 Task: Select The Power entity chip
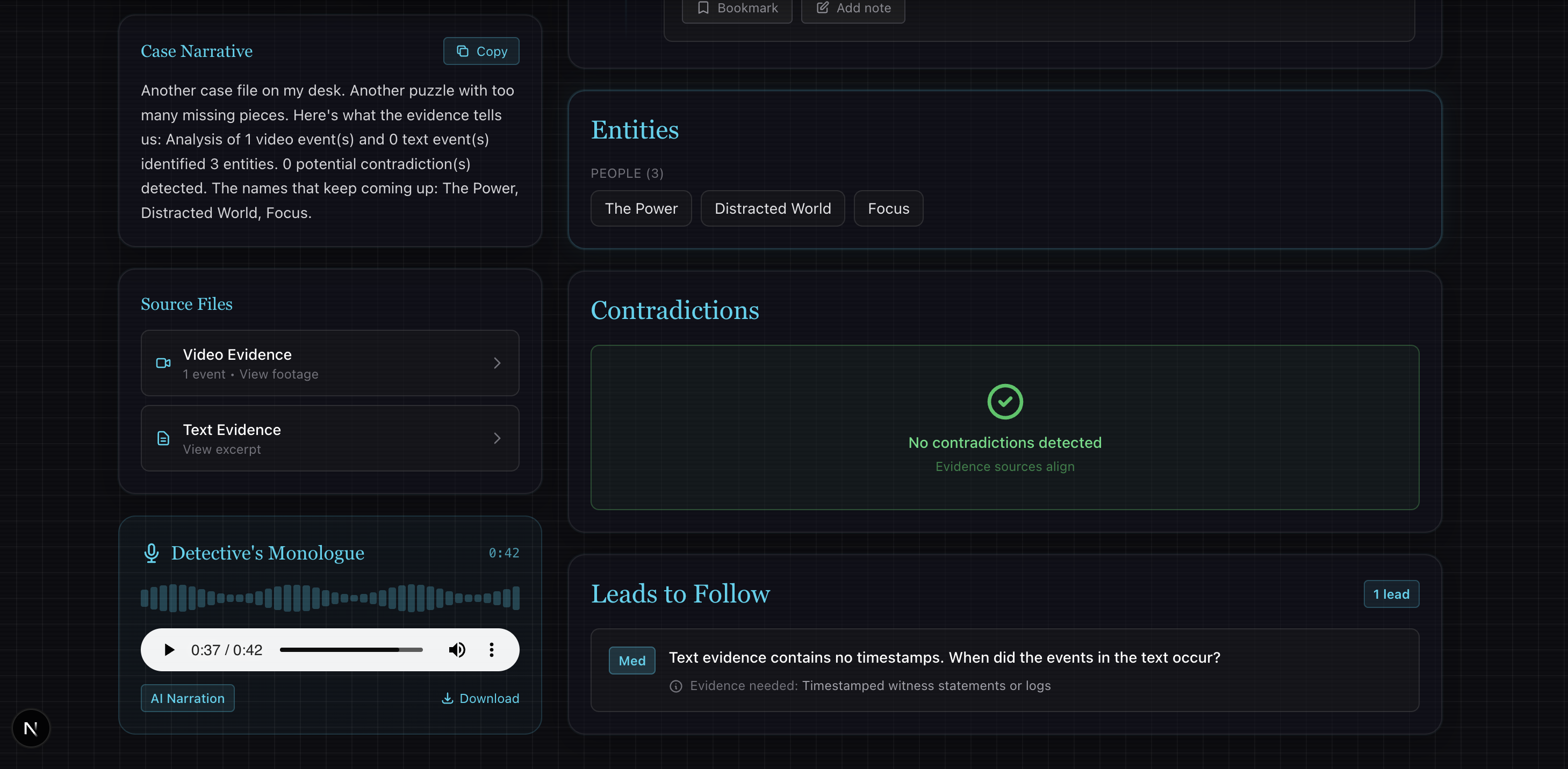click(641, 209)
